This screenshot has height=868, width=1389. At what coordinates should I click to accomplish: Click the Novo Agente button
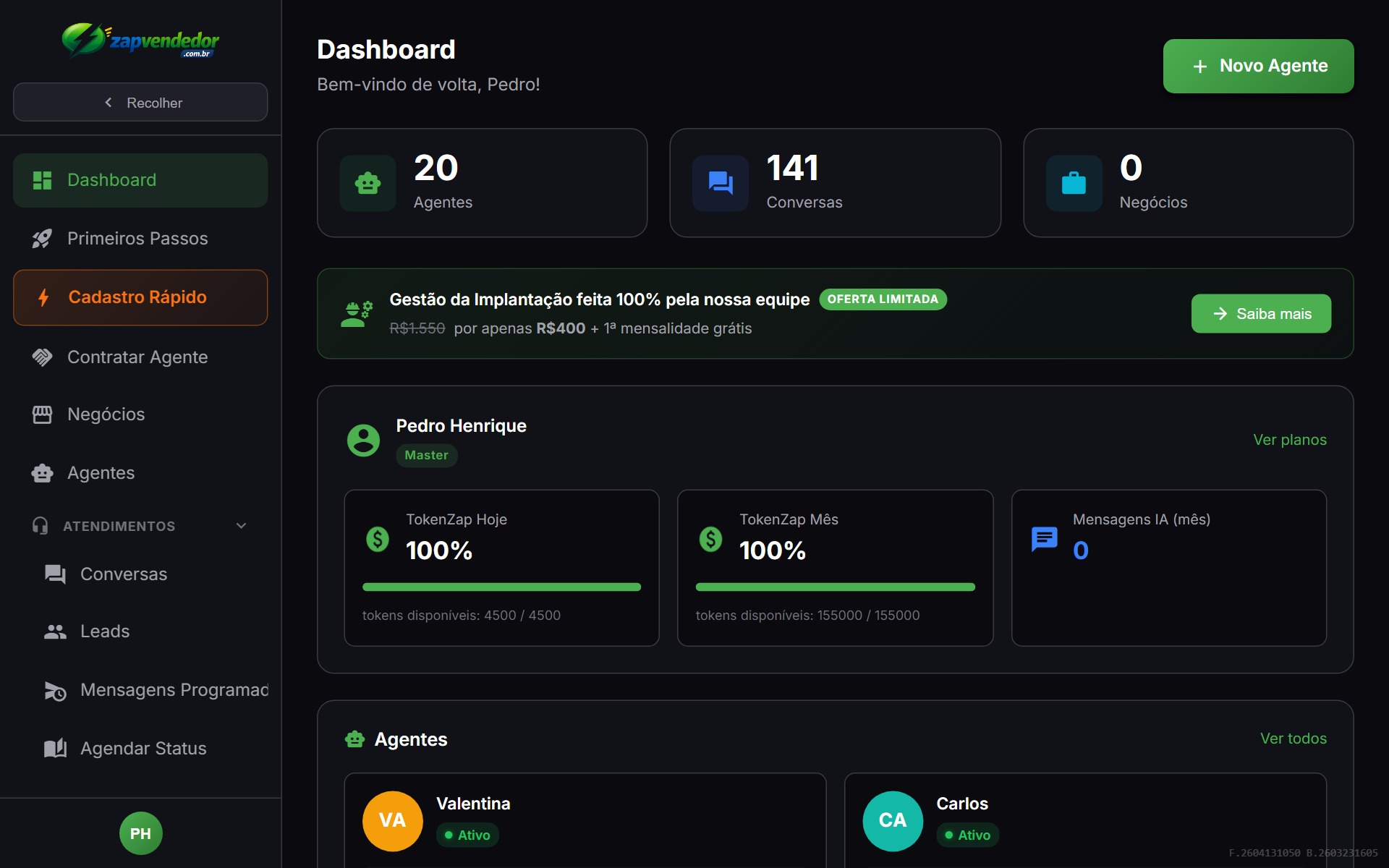(x=1257, y=66)
